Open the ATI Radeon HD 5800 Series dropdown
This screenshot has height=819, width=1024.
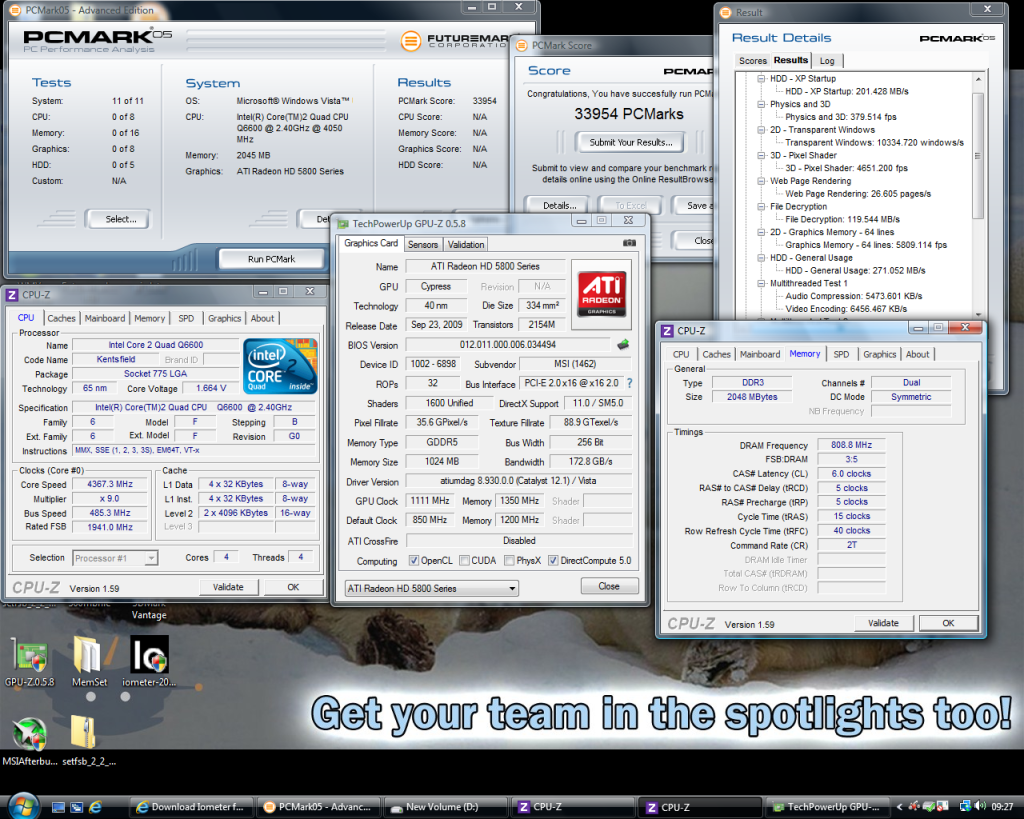[x=432, y=588]
